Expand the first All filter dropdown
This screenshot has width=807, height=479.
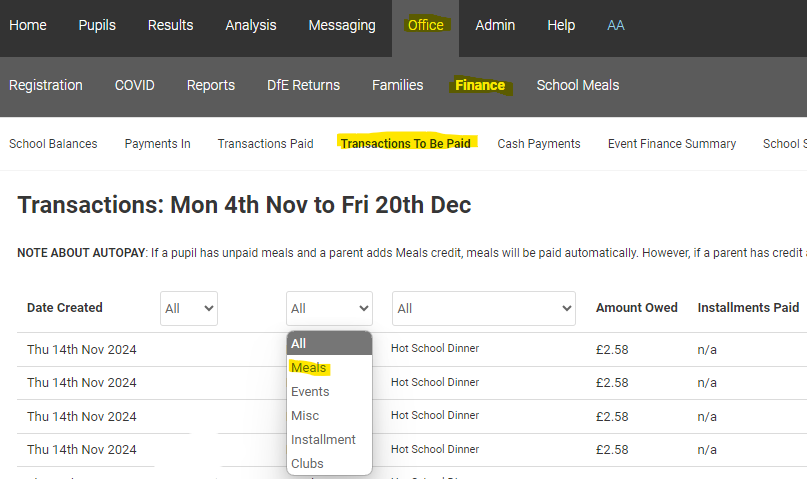click(x=189, y=308)
